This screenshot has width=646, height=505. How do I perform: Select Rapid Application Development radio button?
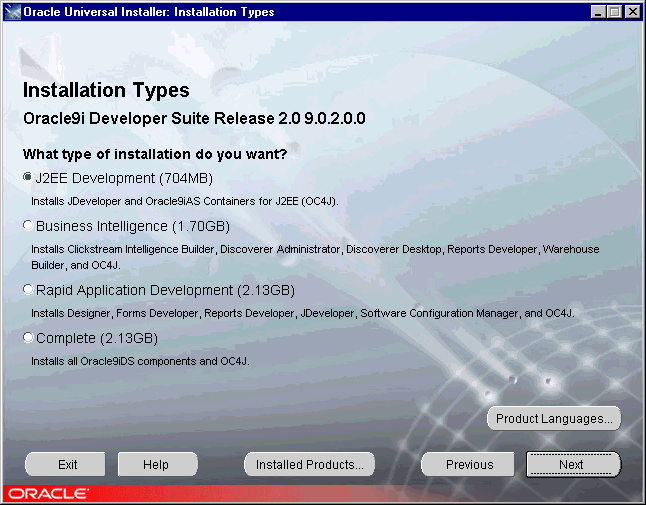click(x=28, y=290)
